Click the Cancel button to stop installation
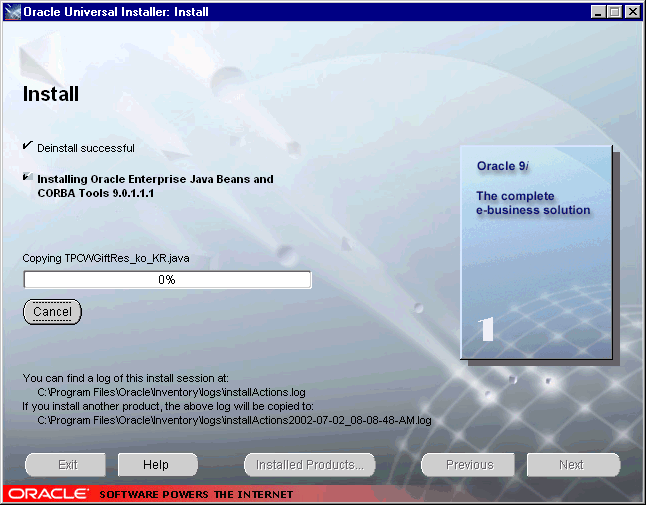Viewport: 646px width, 505px height. [x=52, y=312]
